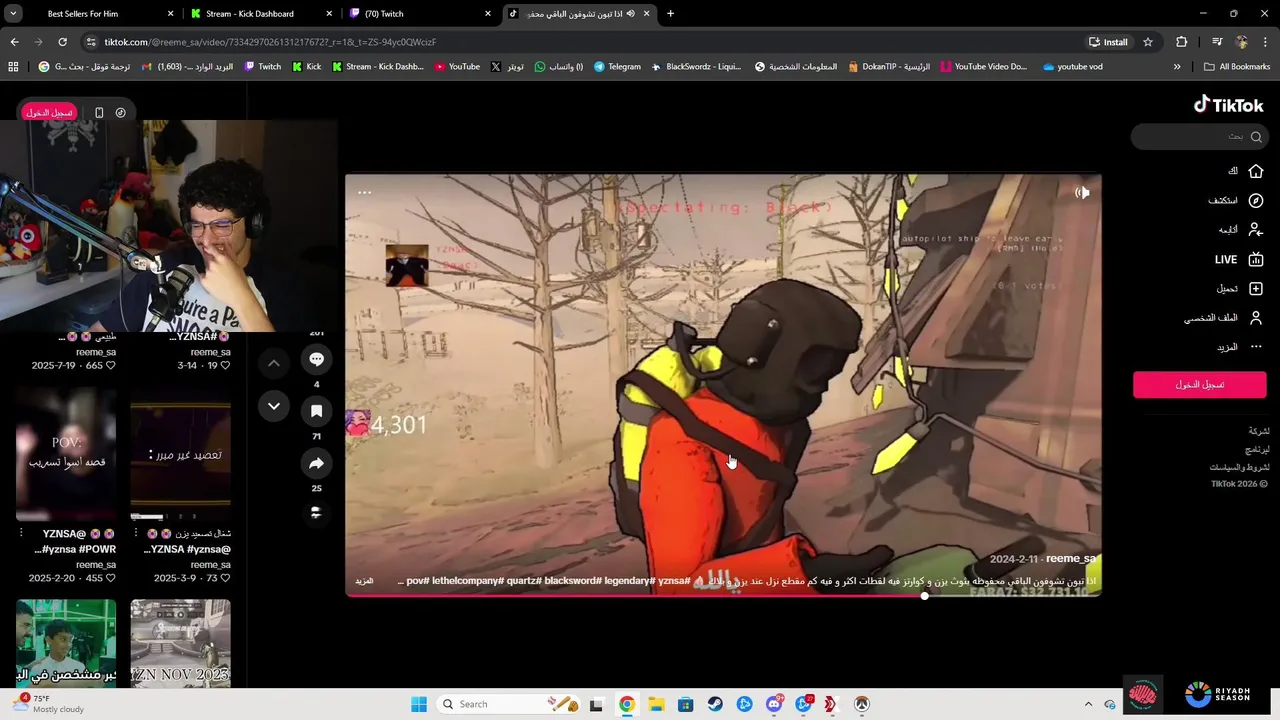
Task: Like the 2025-7-19 video heart icon
Action: (x=111, y=366)
